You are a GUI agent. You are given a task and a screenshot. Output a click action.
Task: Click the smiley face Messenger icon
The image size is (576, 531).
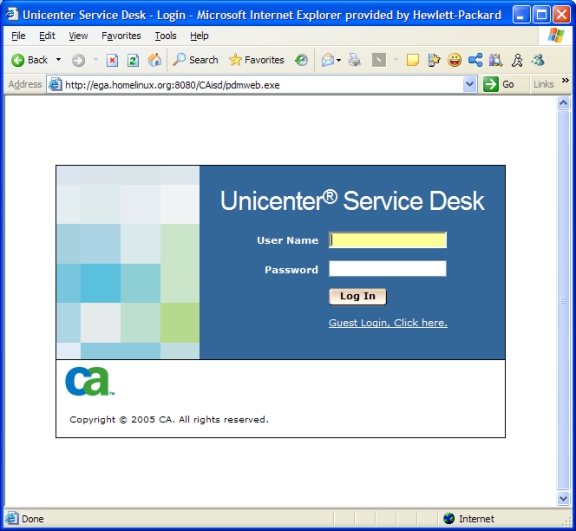click(454, 60)
